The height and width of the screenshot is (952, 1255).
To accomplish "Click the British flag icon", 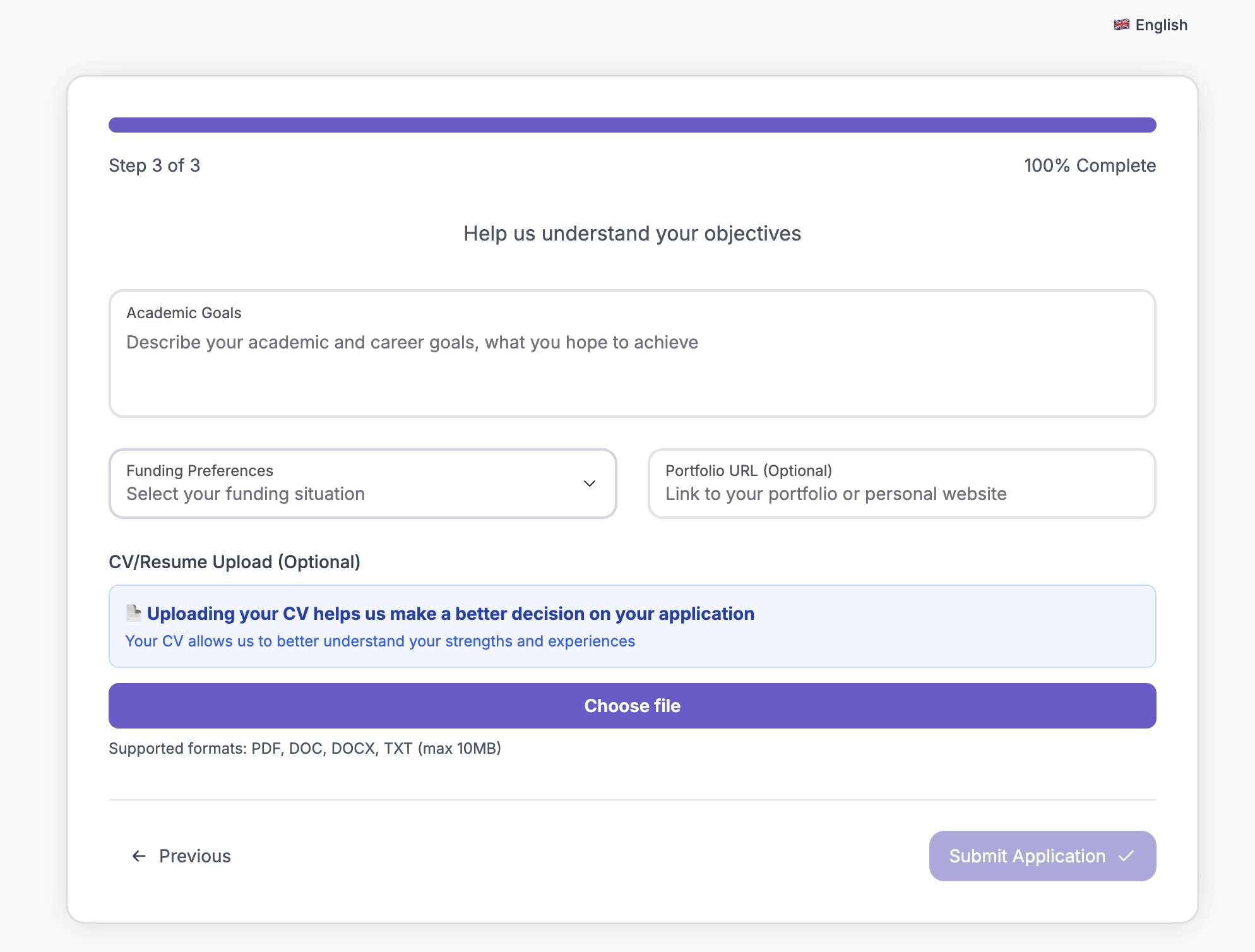I will [1122, 25].
